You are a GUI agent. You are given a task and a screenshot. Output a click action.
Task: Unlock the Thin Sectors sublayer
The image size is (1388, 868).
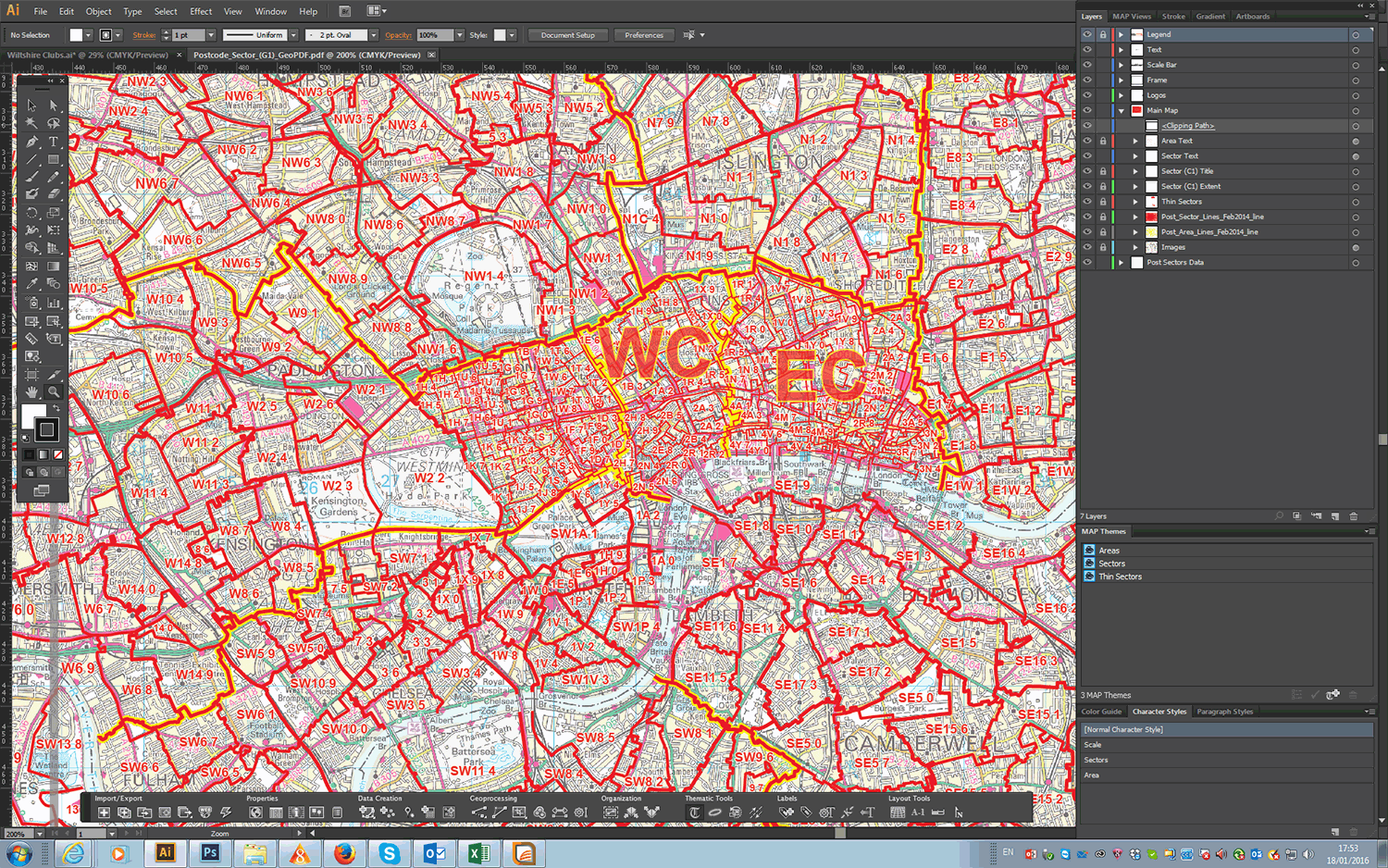pyautogui.click(x=1102, y=201)
